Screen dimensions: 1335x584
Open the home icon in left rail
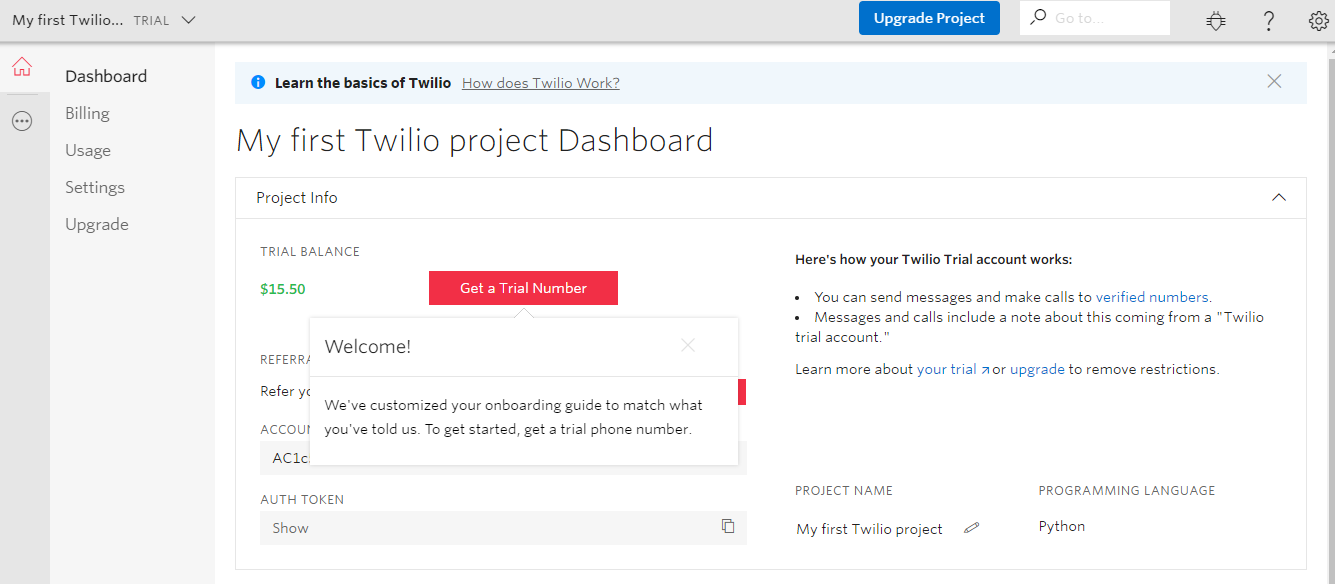point(22,67)
